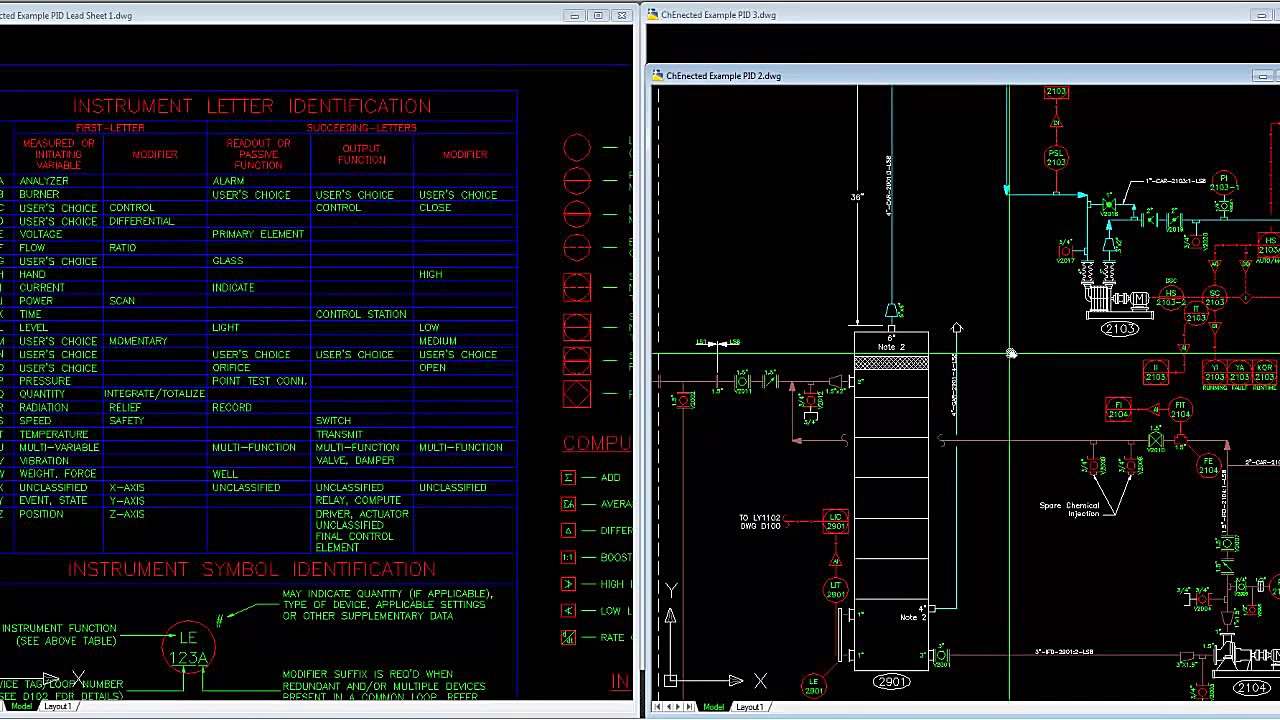The width and height of the screenshot is (1280, 720).
Task: Activate the PID 3.dwg title bar
Action: pyautogui.click(x=960, y=15)
